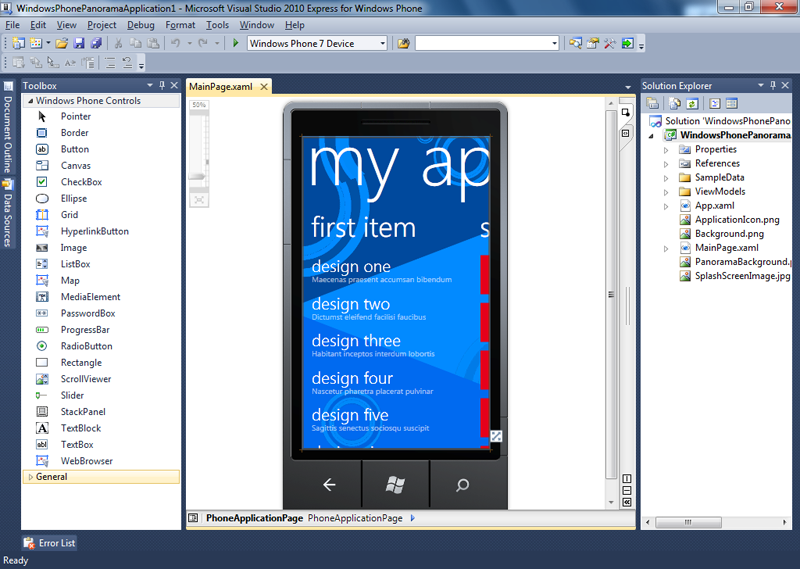800x569 pixels.
Task: Open the Windows Phone 7 Device dropdown
Action: coord(382,44)
